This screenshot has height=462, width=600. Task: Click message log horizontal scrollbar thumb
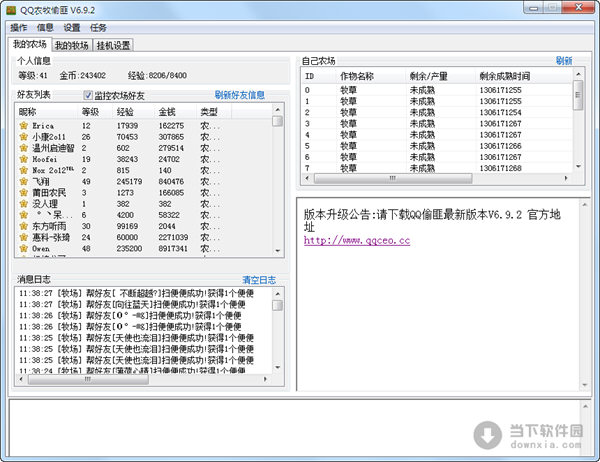[x=88, y=379]
